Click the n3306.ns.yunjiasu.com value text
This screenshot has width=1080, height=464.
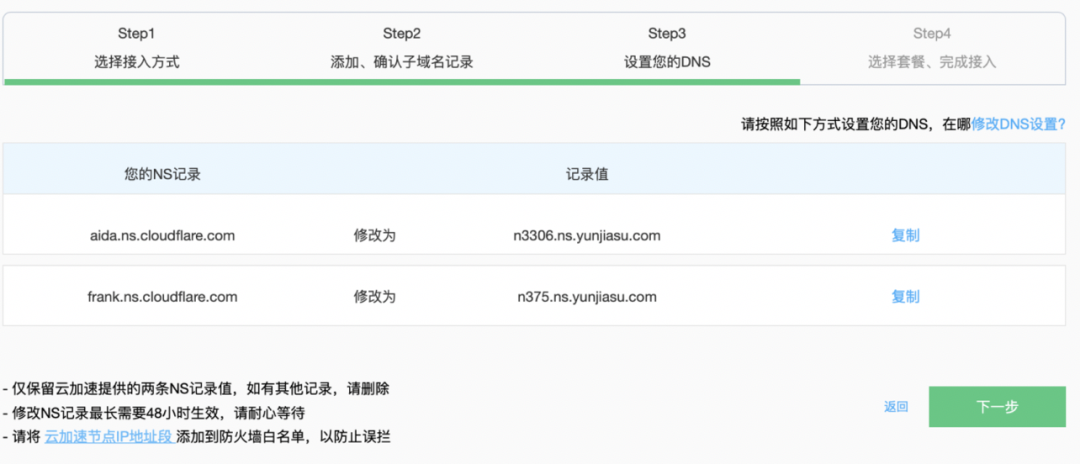click(x=587, y=235)
